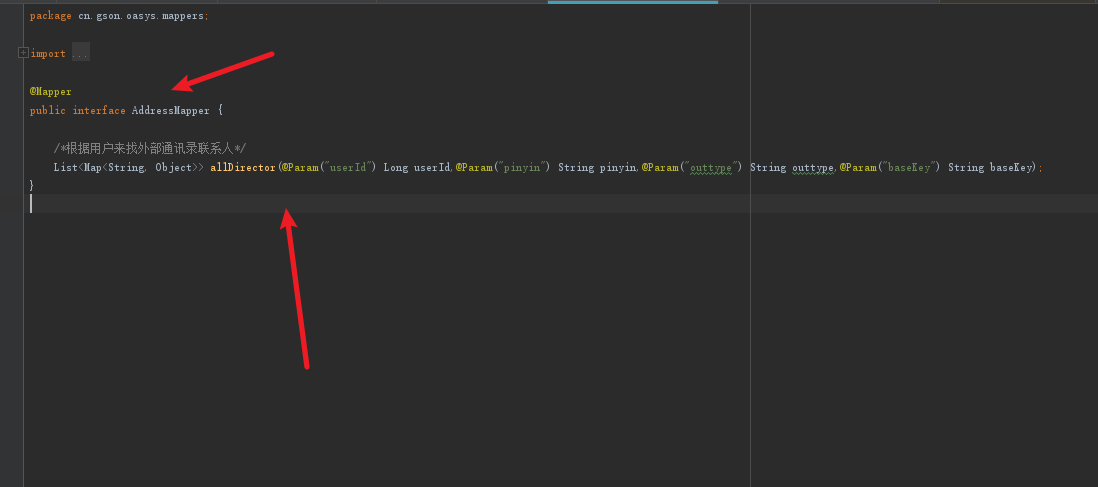Click the closing brace of AddressMapper
1098x487 pixels.
(32, 185)
